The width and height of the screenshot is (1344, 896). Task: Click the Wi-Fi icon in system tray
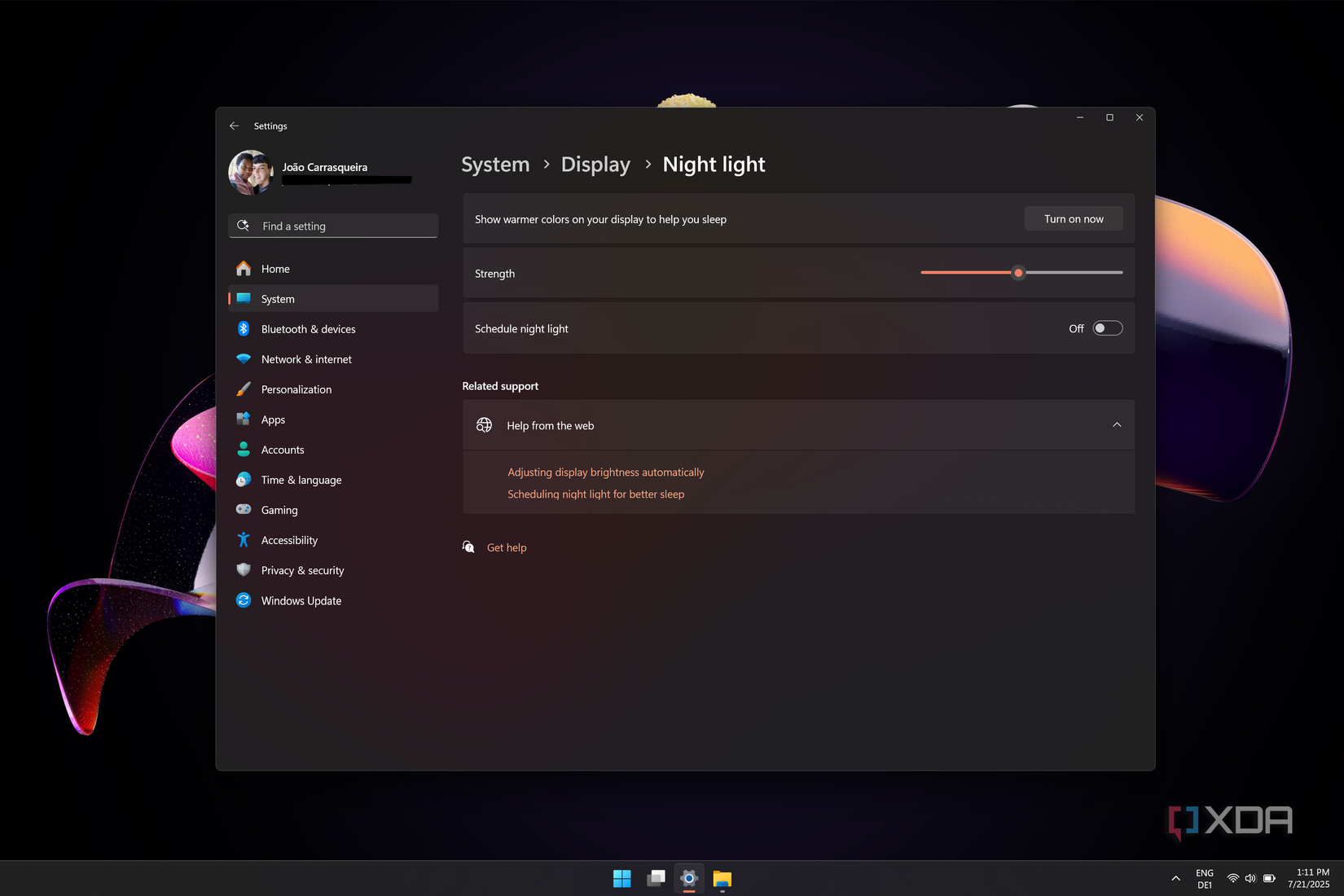(1233, 879)
